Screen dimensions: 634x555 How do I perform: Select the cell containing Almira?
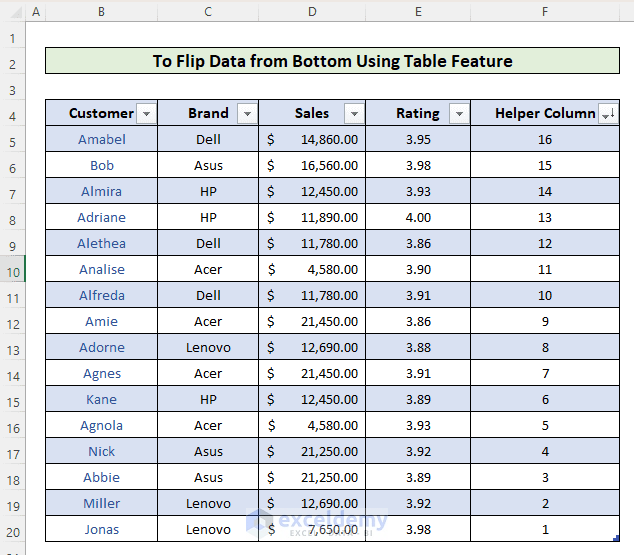pos(101,191)
